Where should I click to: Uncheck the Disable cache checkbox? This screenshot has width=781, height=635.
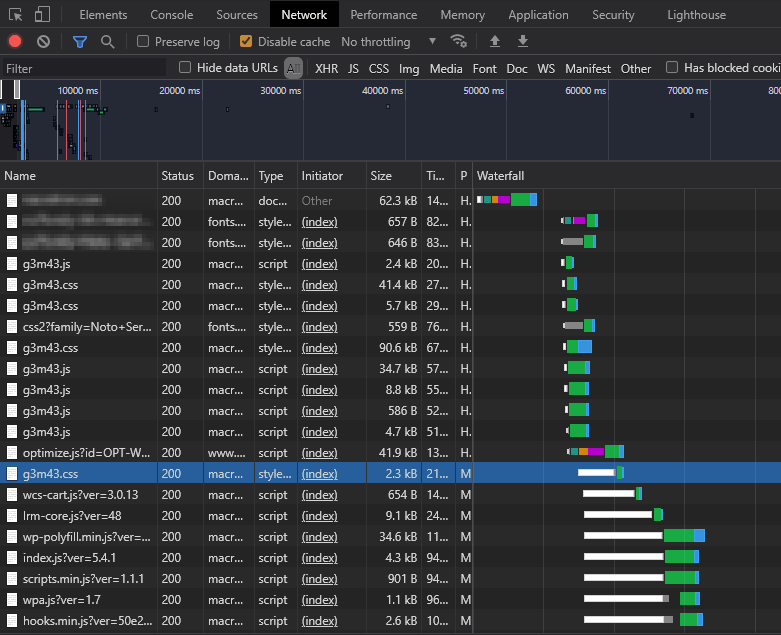(246, 42)
